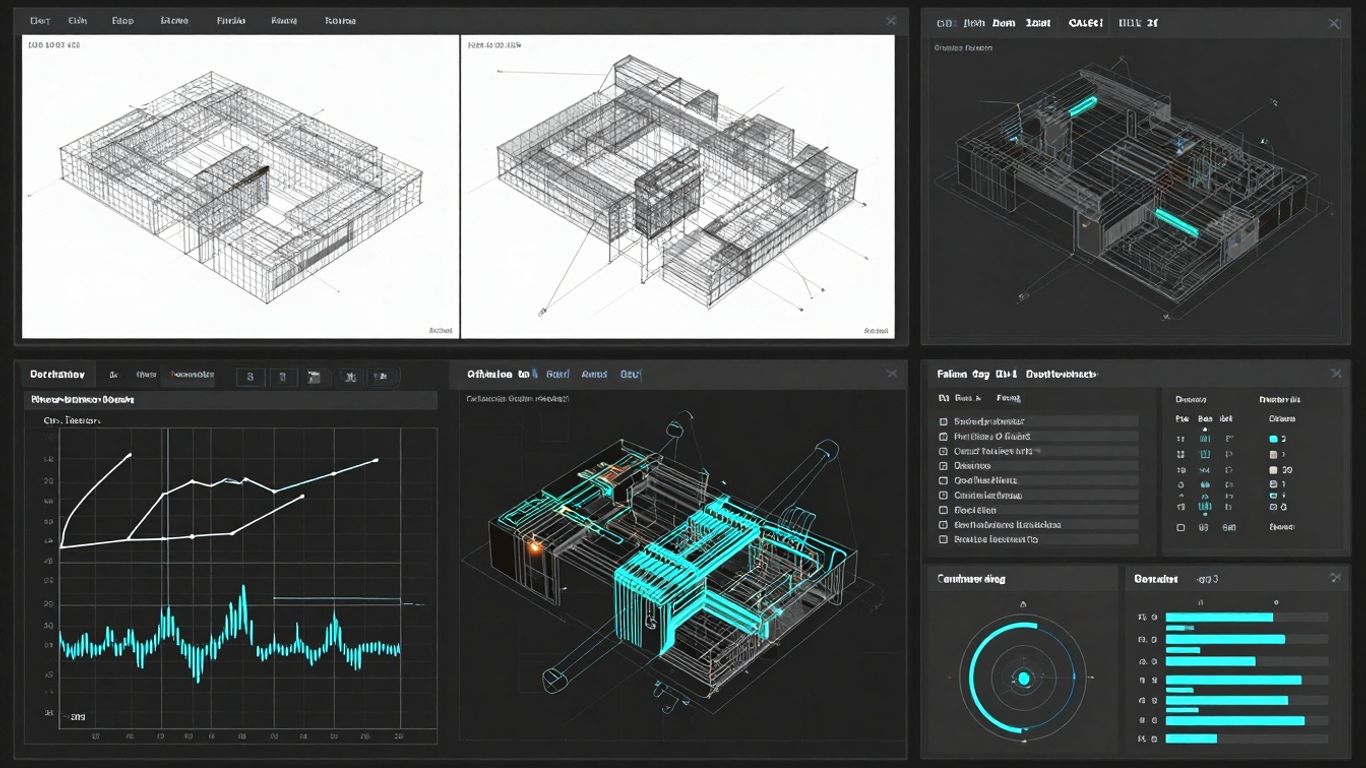The width and height of the screenshot is (1366, 768).
Task: Expand the filter dropdown next to the layer list tabs
Action: (x=1007, y=398)
